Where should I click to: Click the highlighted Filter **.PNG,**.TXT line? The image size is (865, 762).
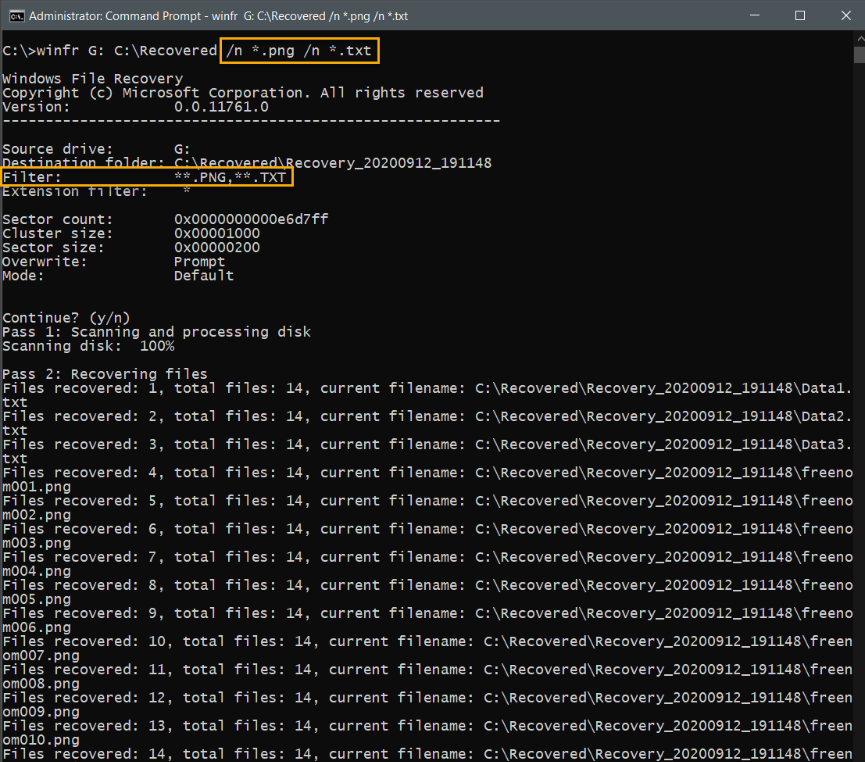click(147, 177)
